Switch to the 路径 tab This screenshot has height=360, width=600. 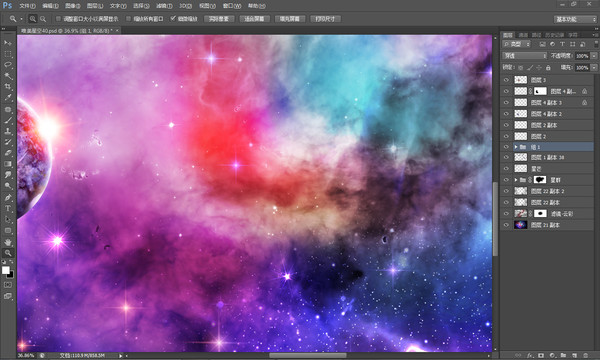coord(536,35)
